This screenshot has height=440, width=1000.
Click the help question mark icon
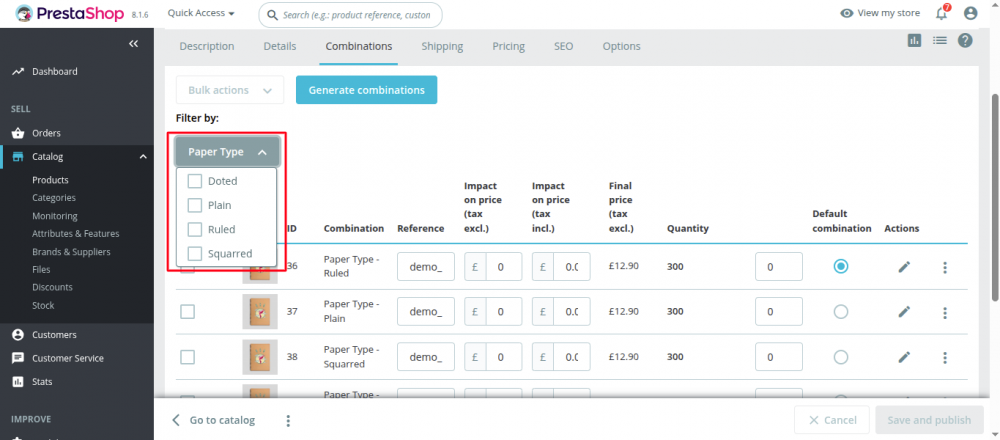965,40
